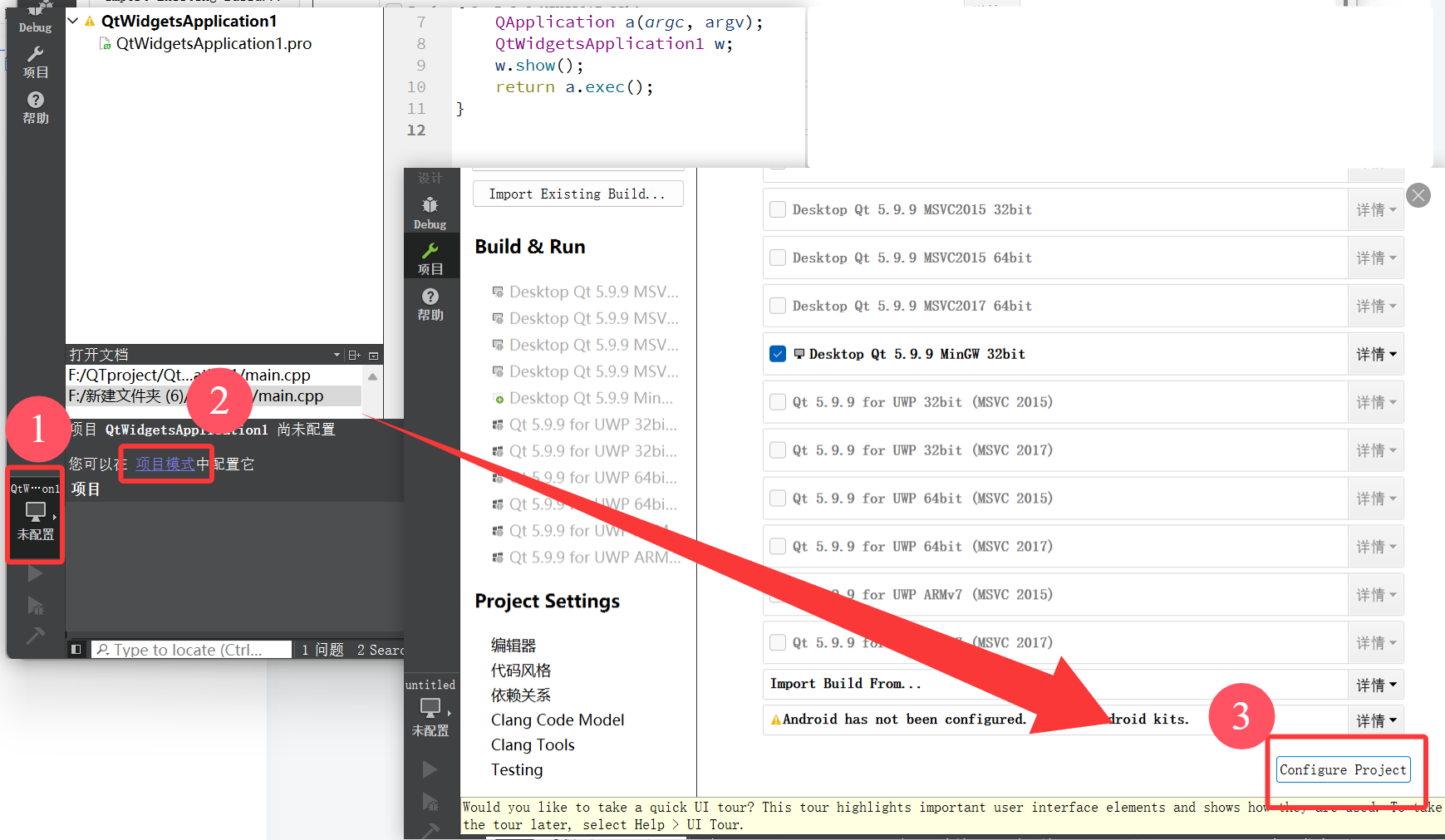Open the QtW…on1 未配置 kit selector
The image size is (1445, 840).
(36, 515)
